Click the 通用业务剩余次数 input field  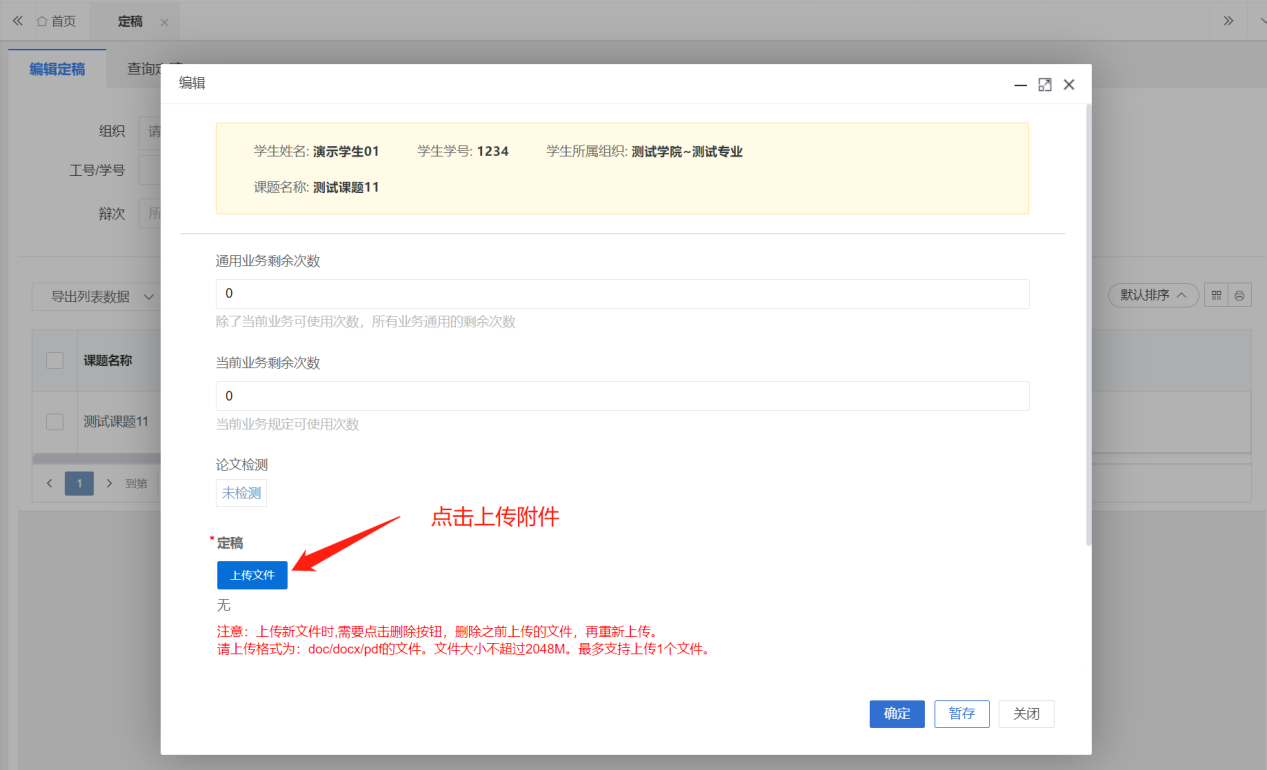[622, 294]
